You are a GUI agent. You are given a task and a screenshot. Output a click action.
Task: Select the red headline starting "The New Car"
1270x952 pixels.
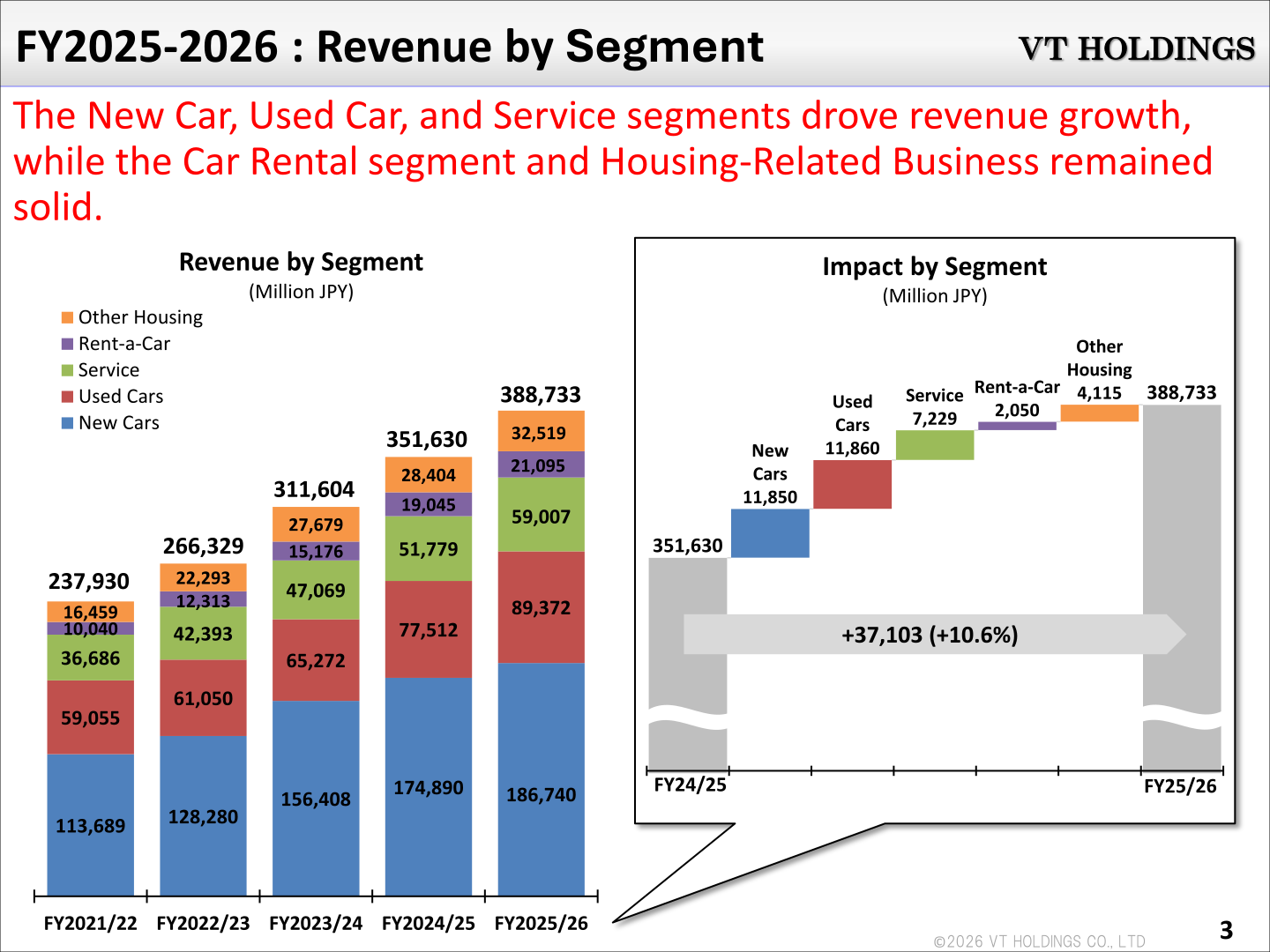(613, 161)
